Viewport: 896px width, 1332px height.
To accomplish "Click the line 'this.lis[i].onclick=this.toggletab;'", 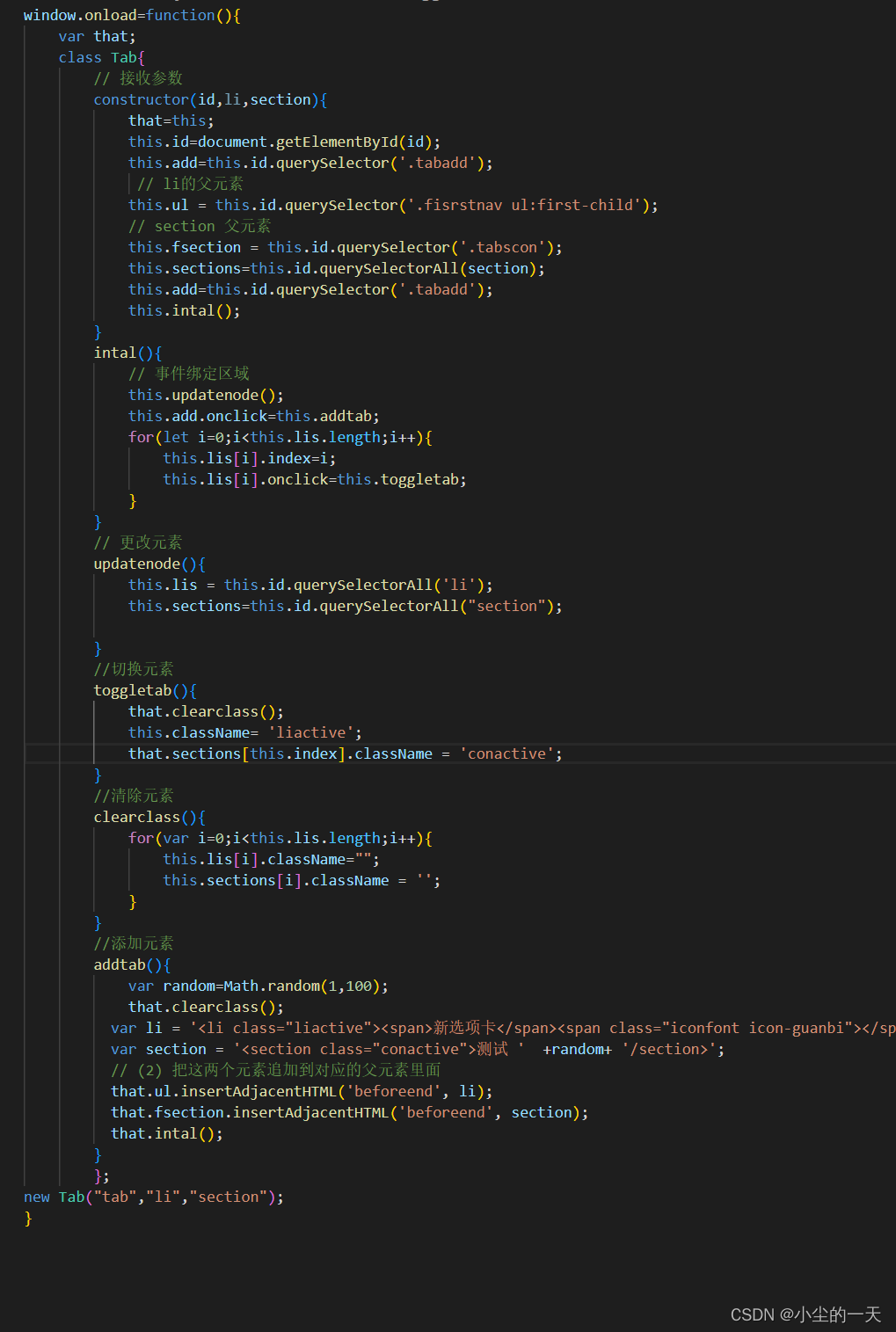I will [314, 479].
